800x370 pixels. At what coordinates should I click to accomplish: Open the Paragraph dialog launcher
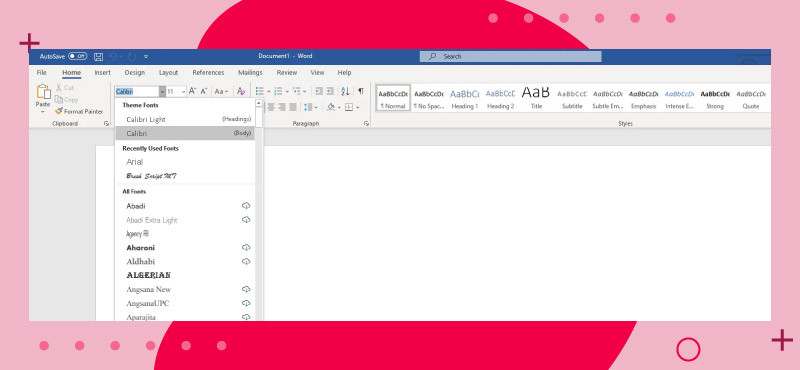click(366, 124)
